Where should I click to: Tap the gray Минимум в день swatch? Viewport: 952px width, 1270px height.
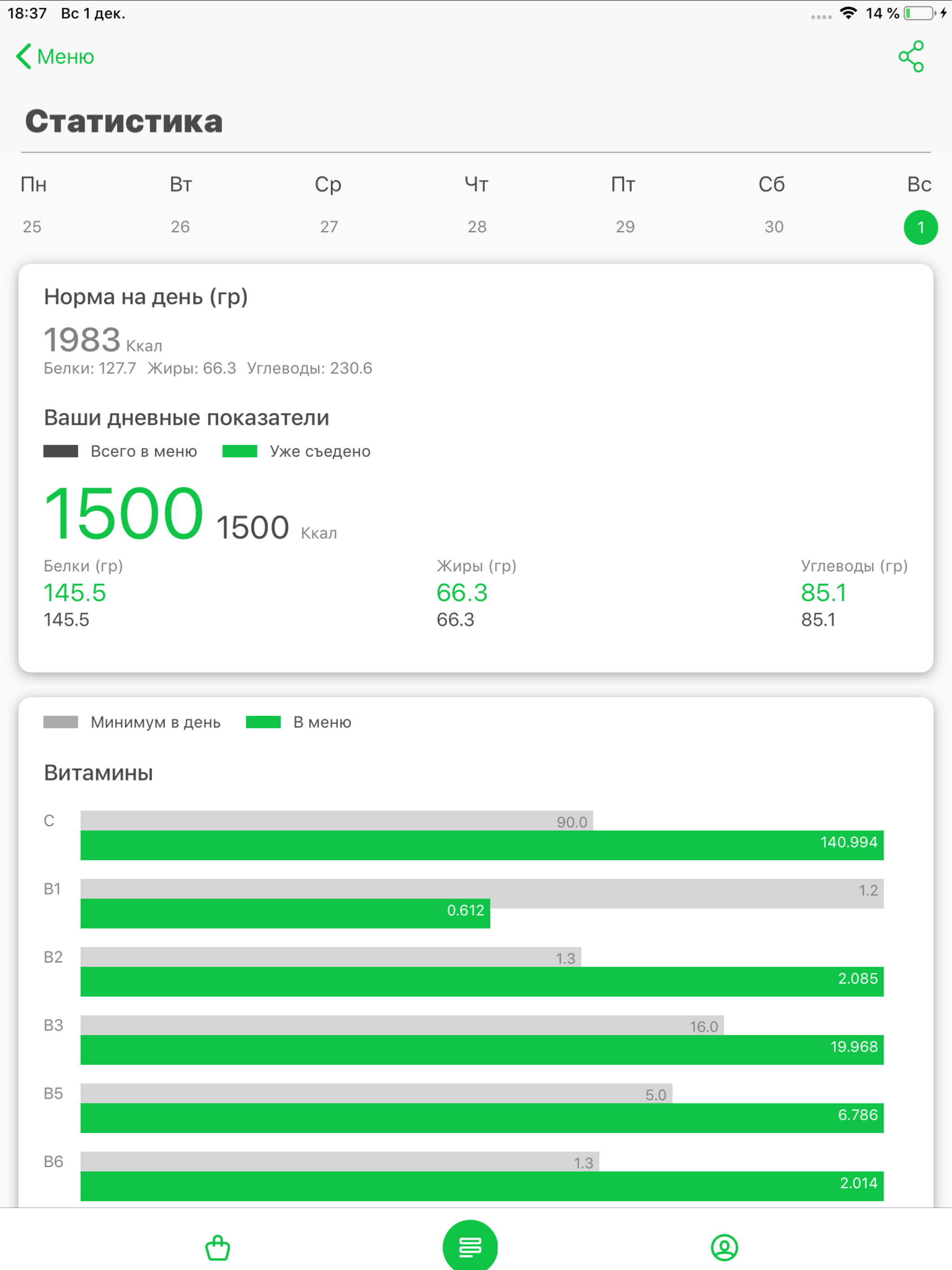[x=60, y=721]
